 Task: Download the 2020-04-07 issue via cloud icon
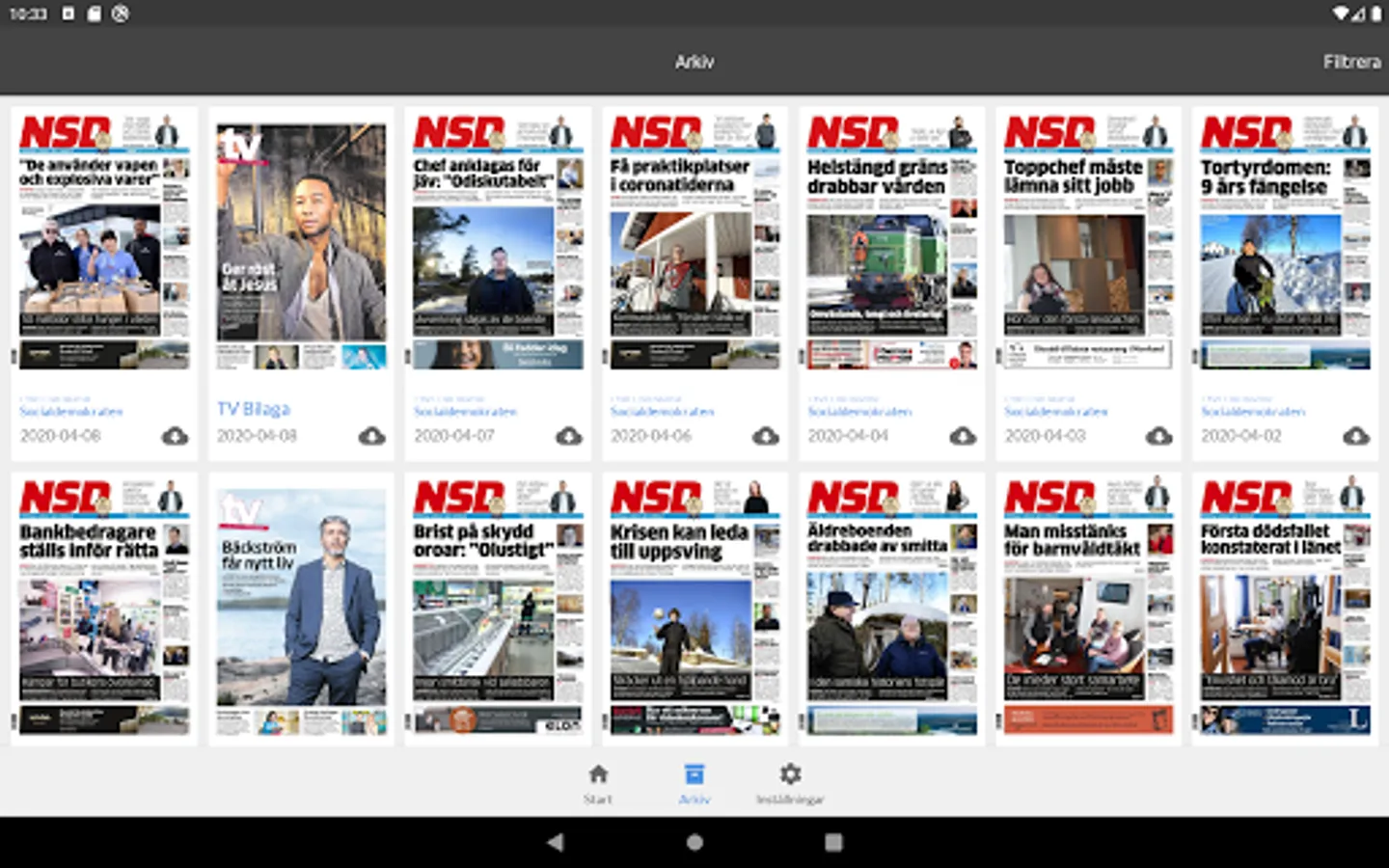(569, 436)
